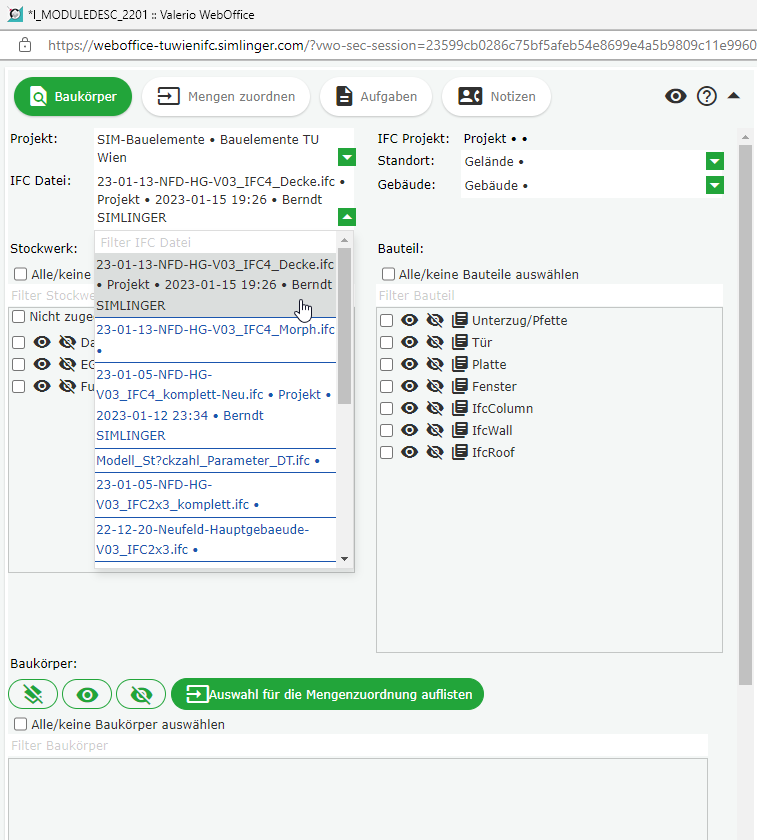The height and width of the screenshot is (840, 757).
Task: Hide the Platte component with crossed-eye icon
Action: click(434, 364)
